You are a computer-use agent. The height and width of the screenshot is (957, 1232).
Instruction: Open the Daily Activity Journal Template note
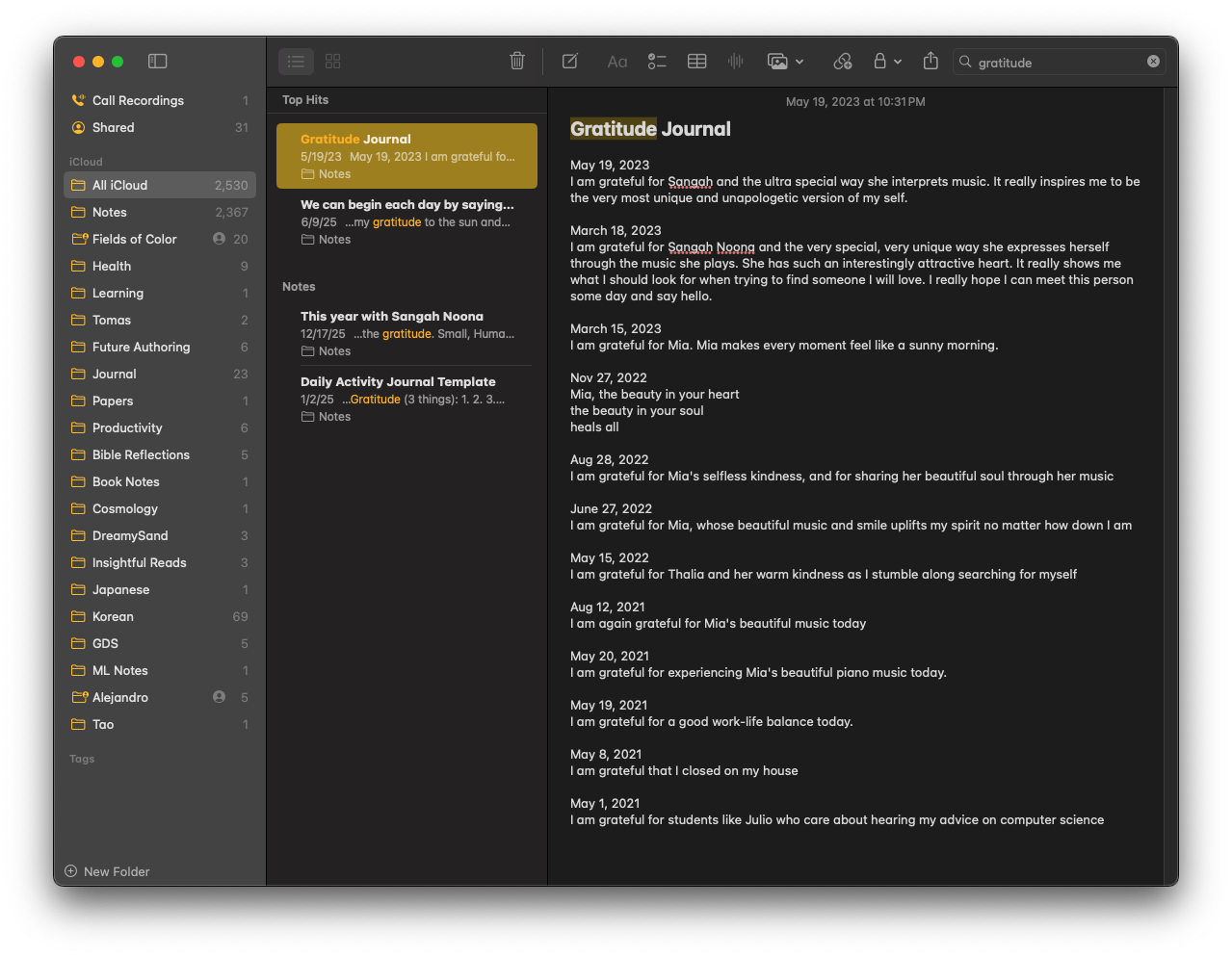(398, 382)
